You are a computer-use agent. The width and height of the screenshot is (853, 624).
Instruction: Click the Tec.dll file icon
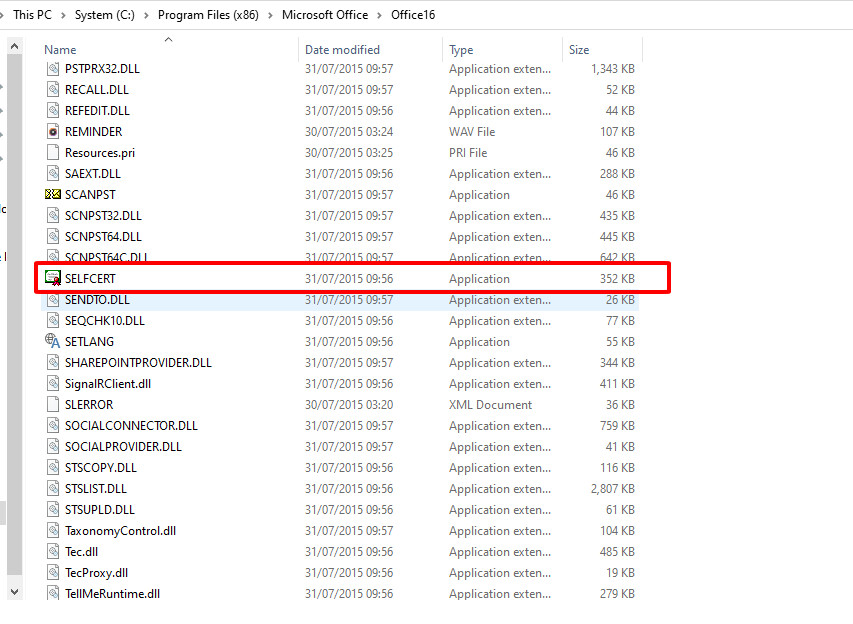pyautogui.click(x=53, y=552)
